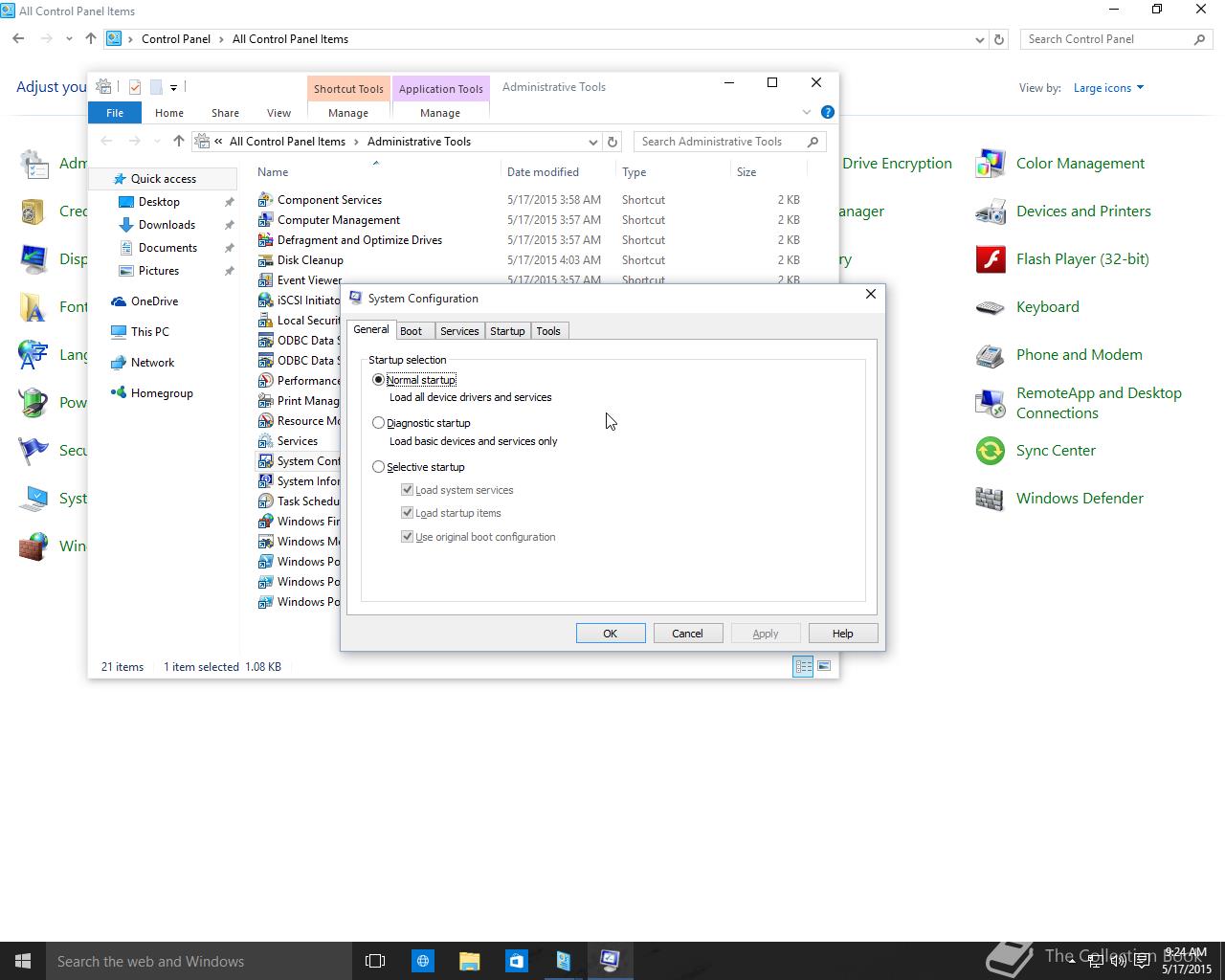Switch to large icons view button

pyautogui.click(x=824, y=666)
